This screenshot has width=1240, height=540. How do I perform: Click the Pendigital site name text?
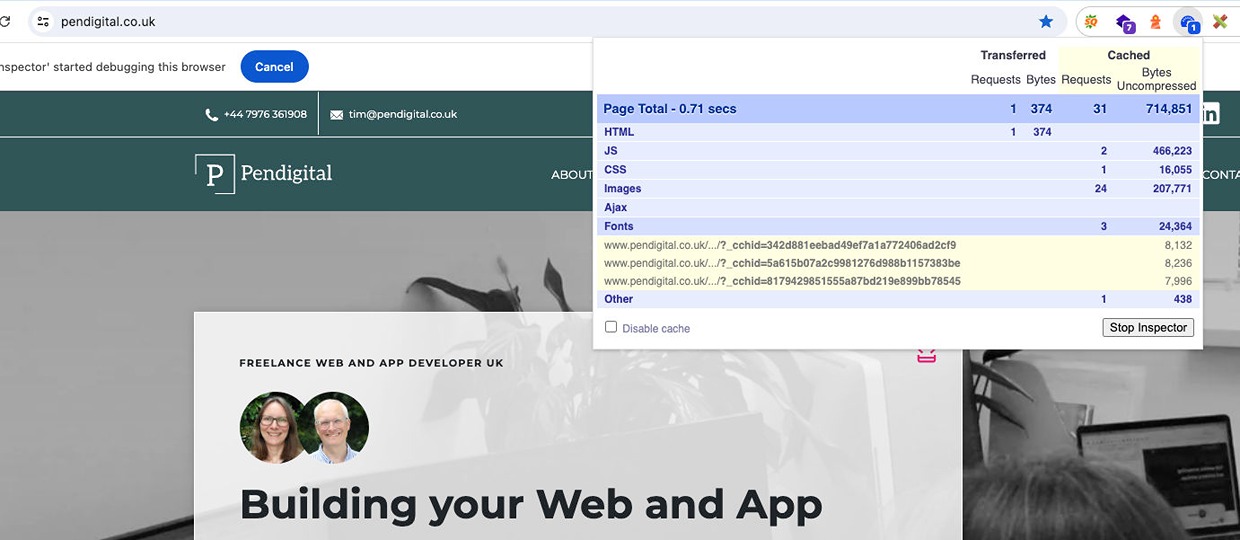pos(286,174)
